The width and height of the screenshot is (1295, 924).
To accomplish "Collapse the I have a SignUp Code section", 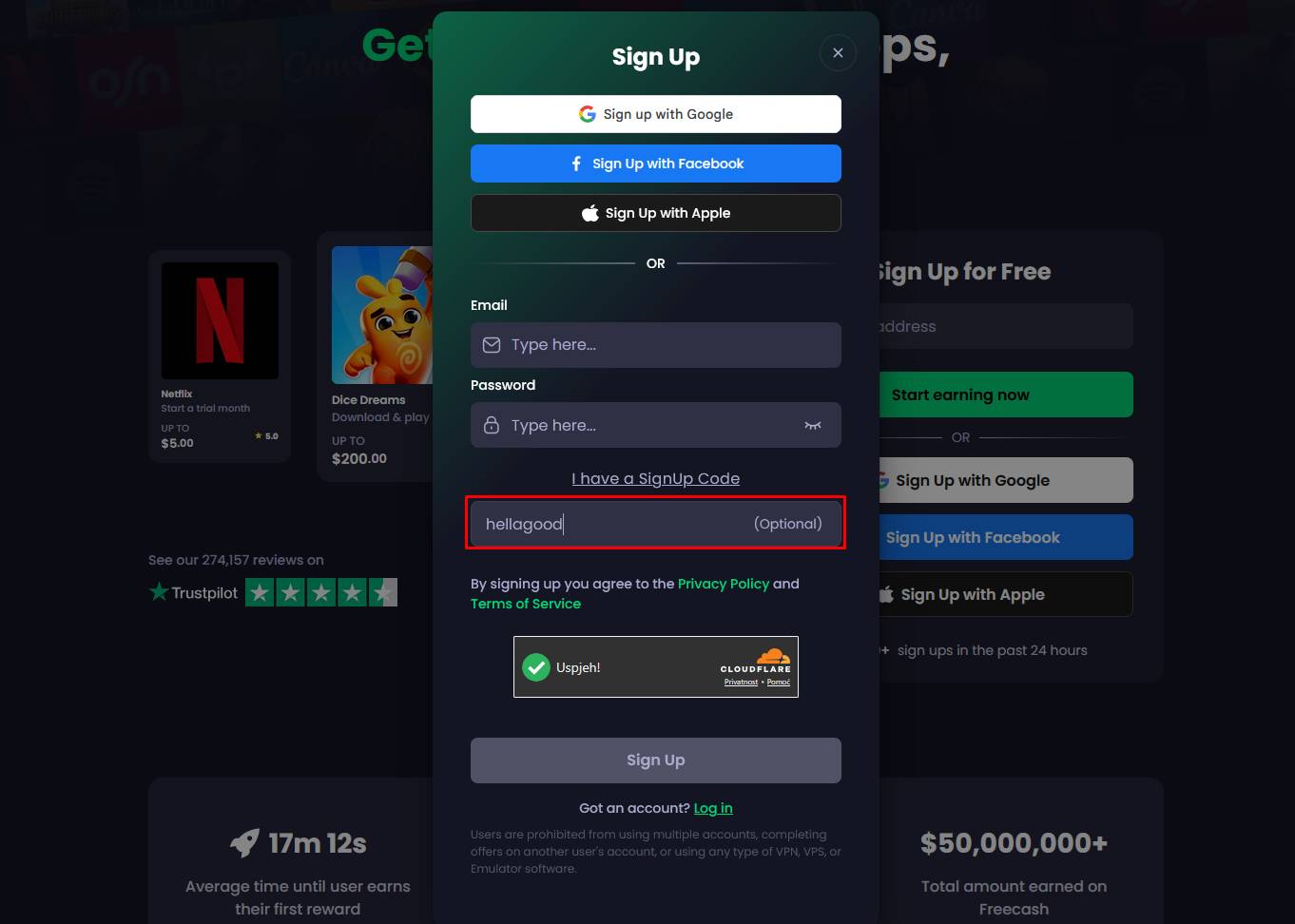I will [x=656, y=478].
